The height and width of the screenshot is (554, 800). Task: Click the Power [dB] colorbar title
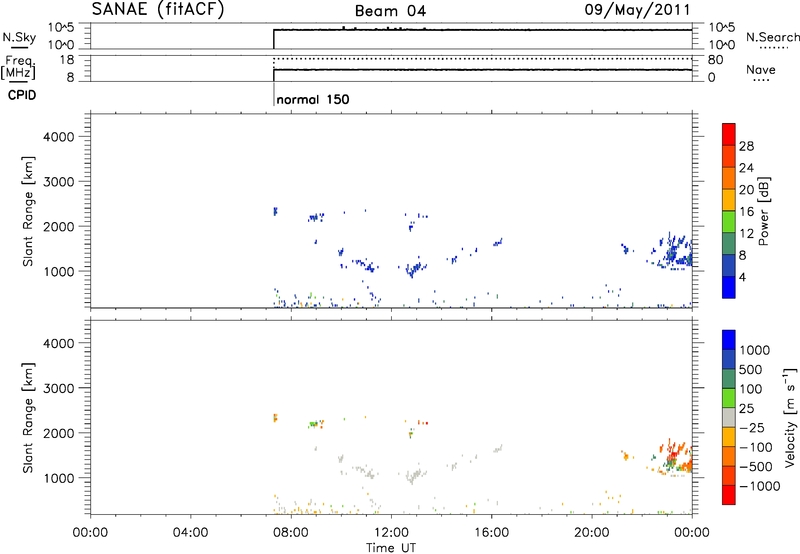[763, 211]
